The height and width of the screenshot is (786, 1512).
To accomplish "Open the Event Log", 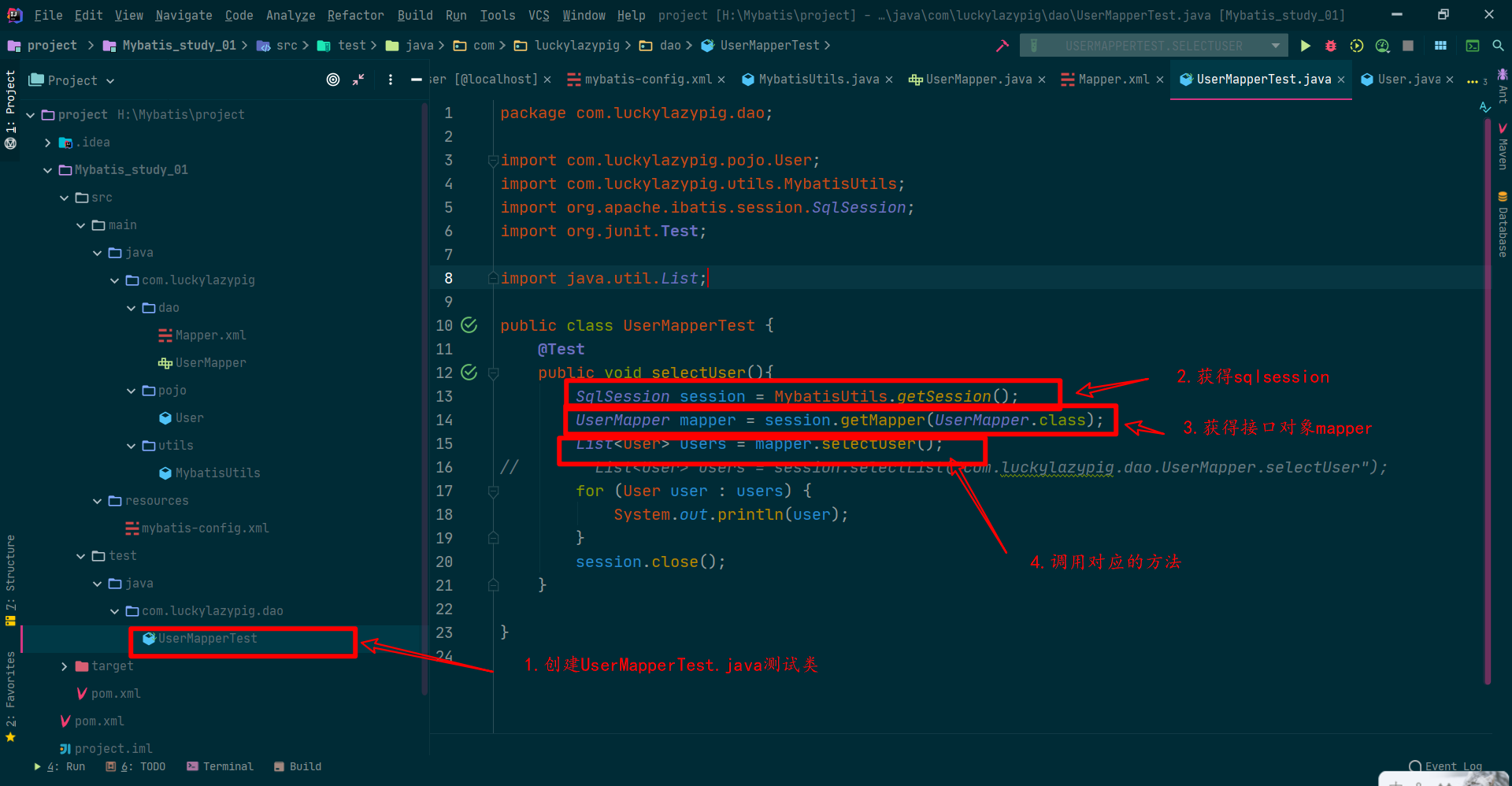I will (x=1445, y=766).
